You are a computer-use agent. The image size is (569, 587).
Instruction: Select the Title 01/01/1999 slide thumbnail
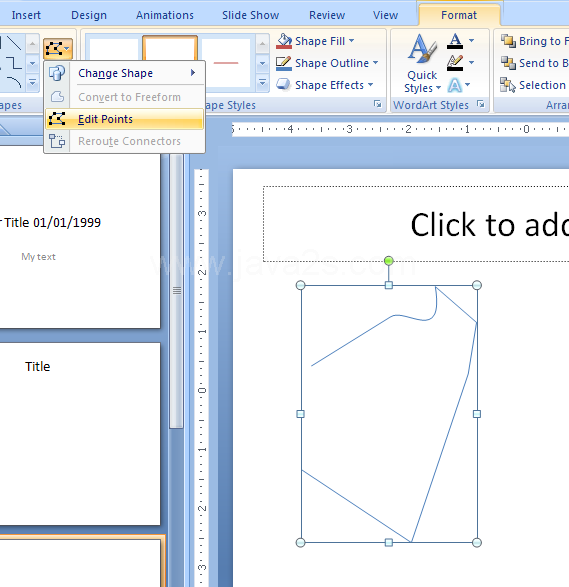[80, 240]
